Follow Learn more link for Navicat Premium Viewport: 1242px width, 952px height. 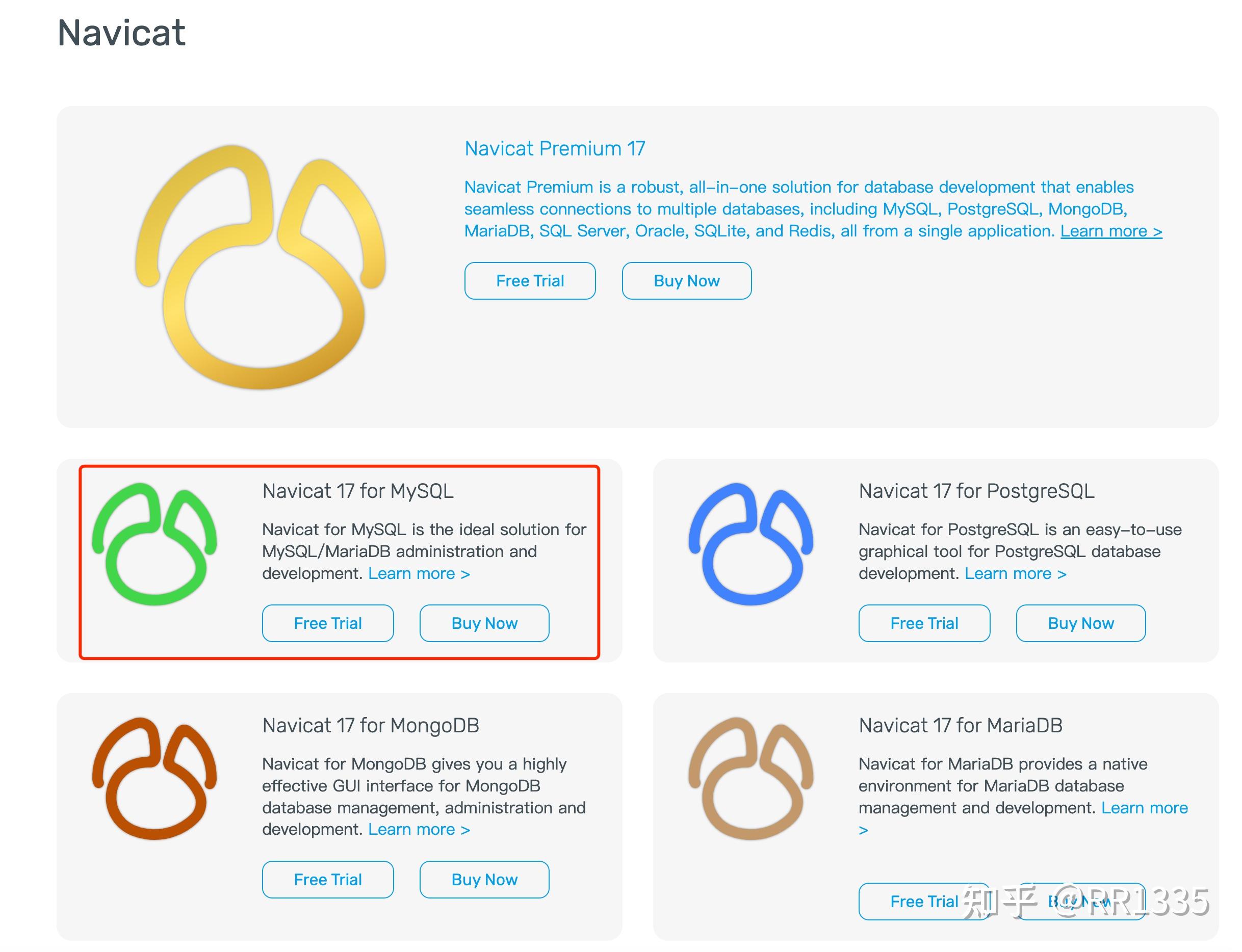click(x=1110, y=231)
